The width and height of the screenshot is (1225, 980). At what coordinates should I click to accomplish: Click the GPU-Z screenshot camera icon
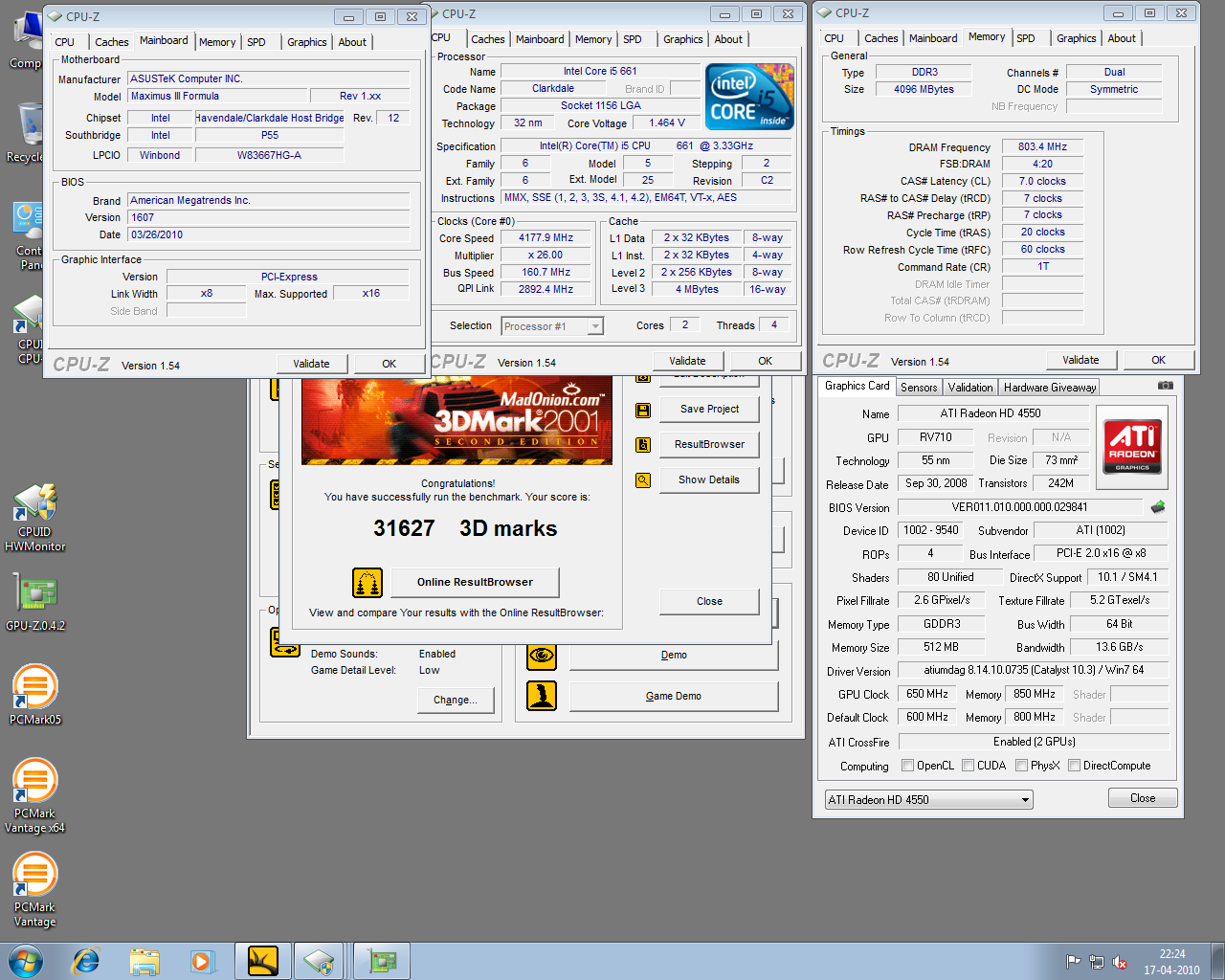coord(1165,386)
